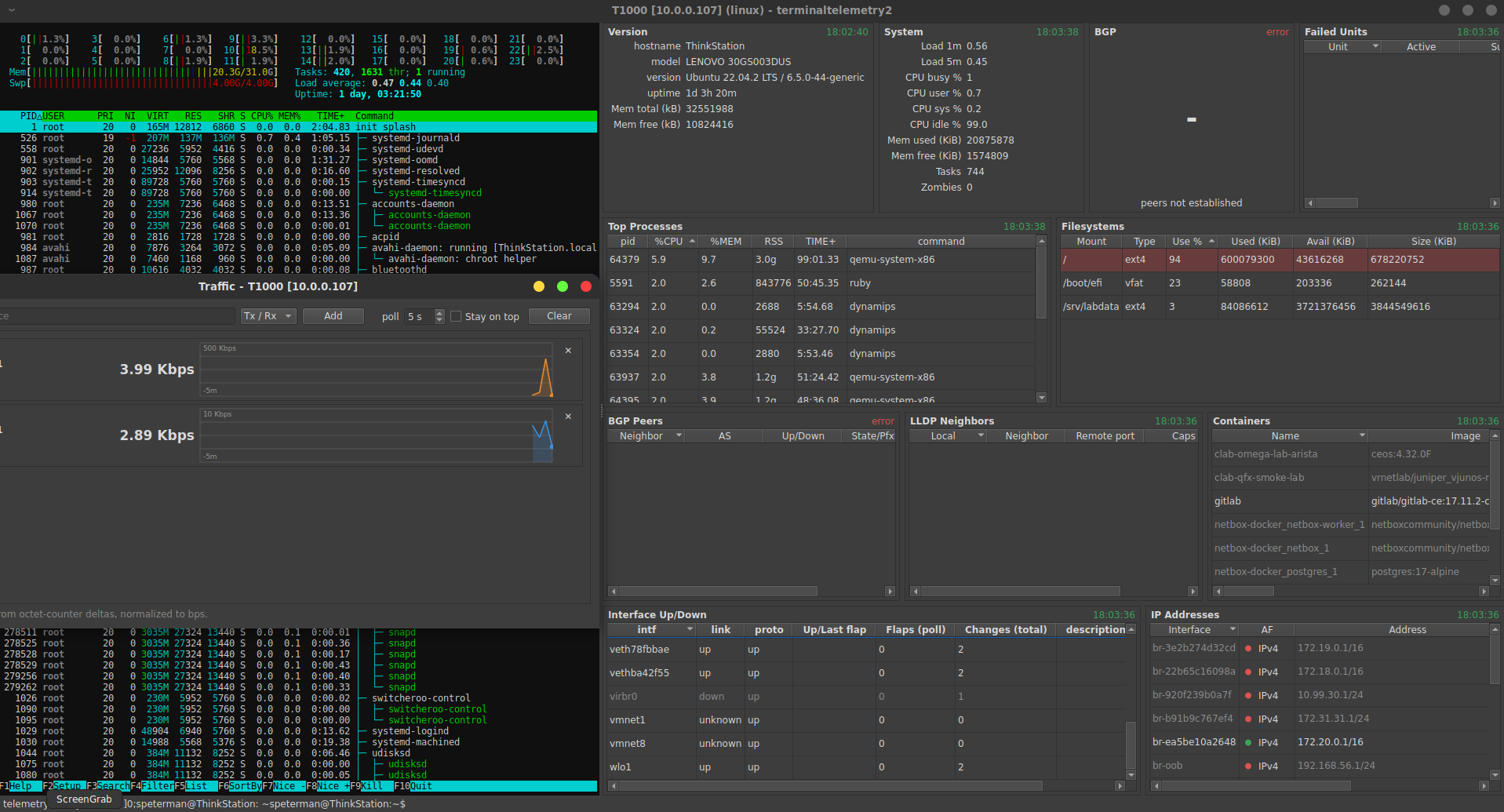1504x812 pixels.
Task: Open Unit column dropdown in Failed Units
Action: (1375, 47)
